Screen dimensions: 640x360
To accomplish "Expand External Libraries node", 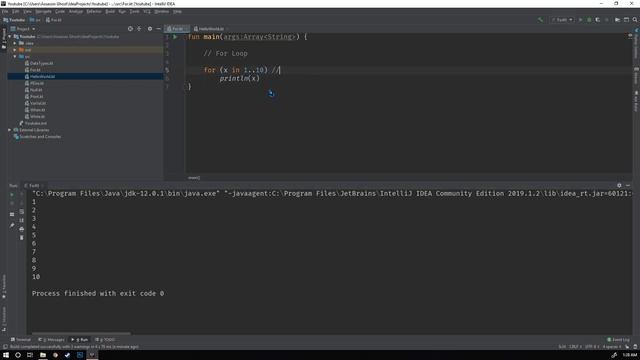I will pos(10,130).
